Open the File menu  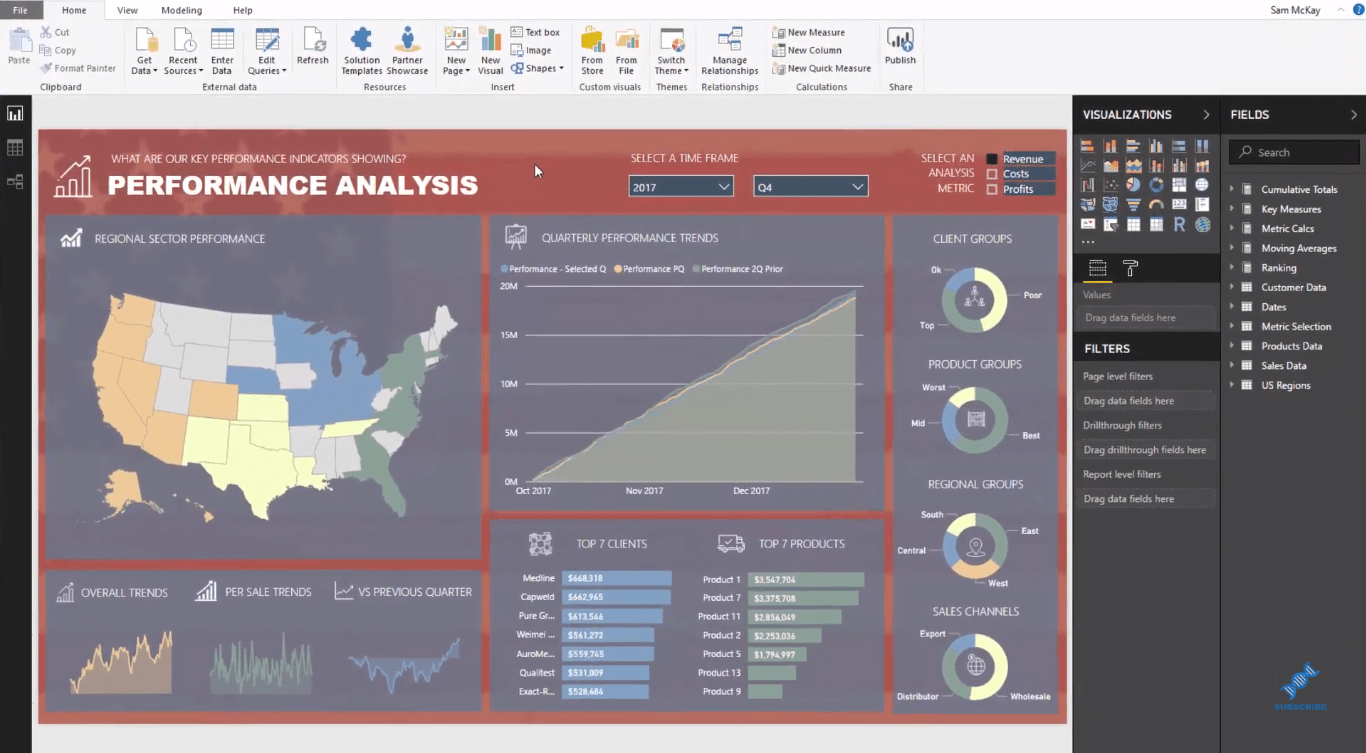(x=20, y=10)
